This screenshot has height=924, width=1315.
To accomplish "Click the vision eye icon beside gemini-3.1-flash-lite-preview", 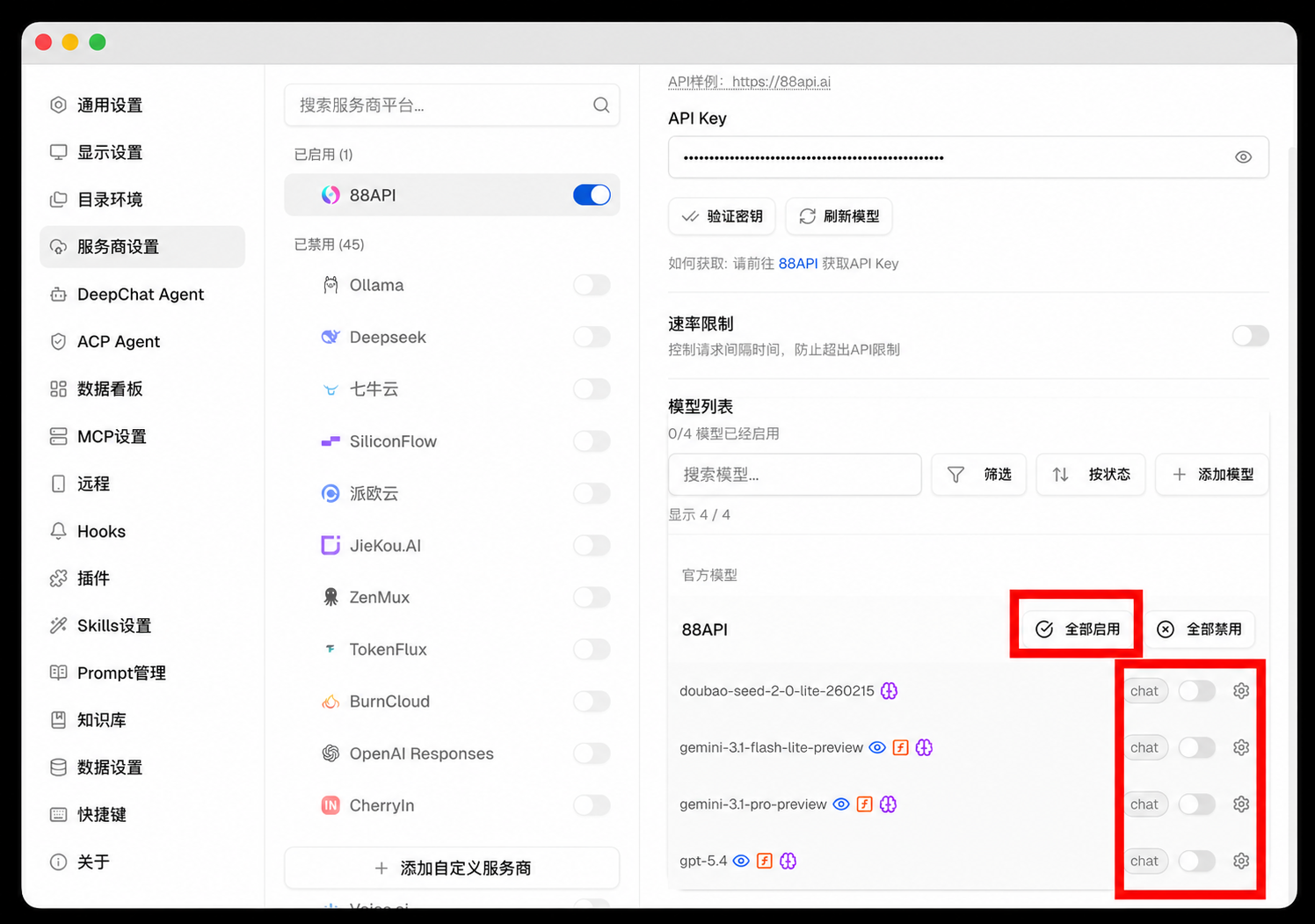I will point(877,747).
